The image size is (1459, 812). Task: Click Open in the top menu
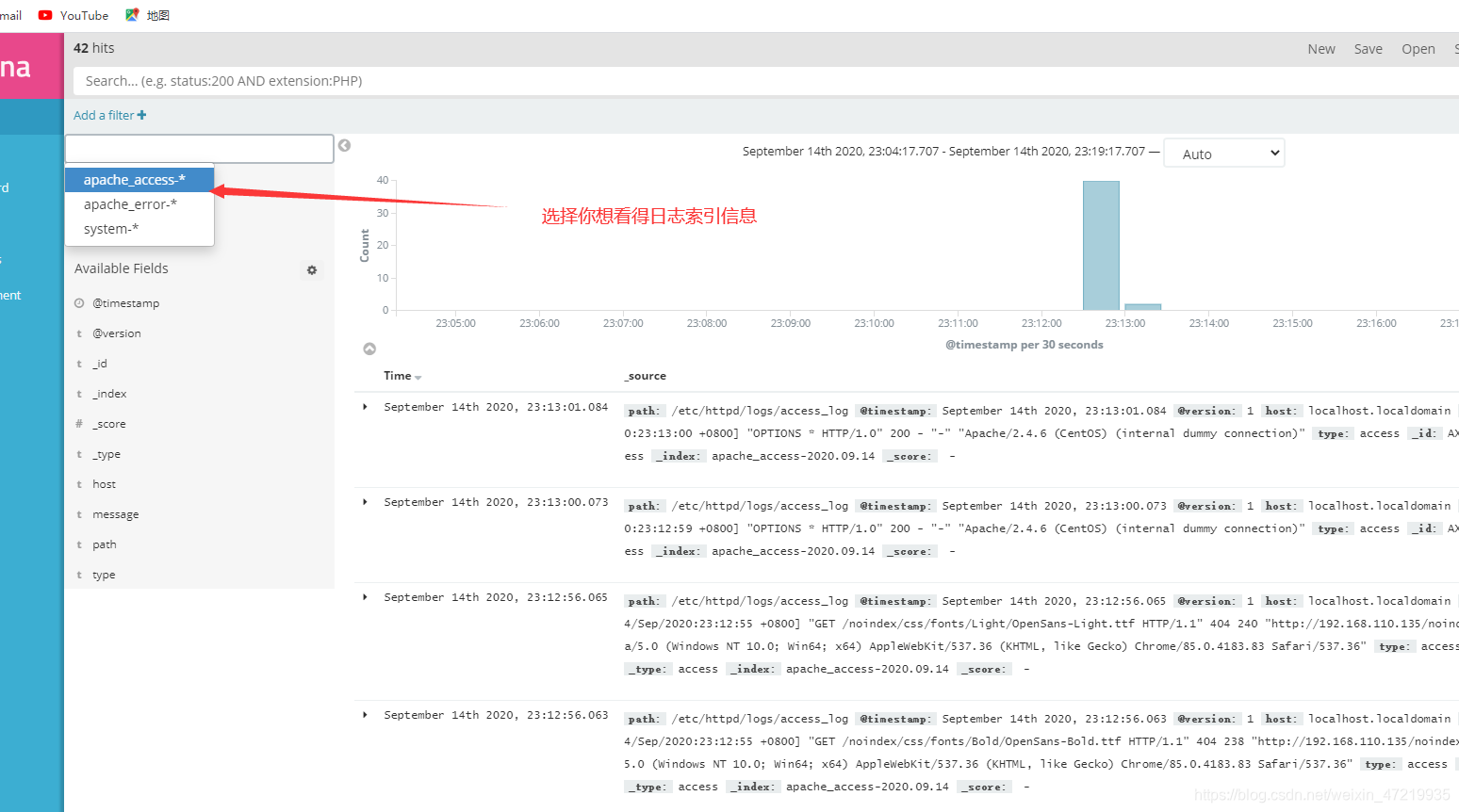[x=1418, y=49]
